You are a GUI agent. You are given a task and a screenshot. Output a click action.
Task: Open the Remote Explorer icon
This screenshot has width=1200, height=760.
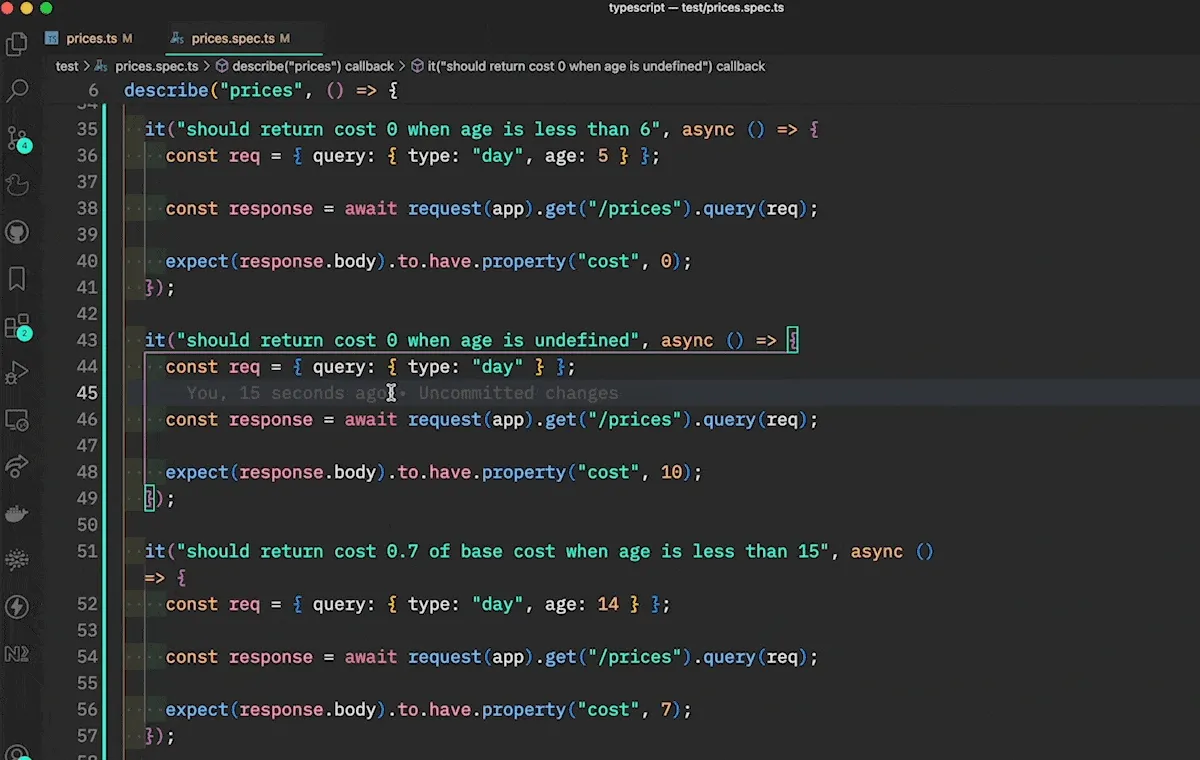tap(17, 419)
